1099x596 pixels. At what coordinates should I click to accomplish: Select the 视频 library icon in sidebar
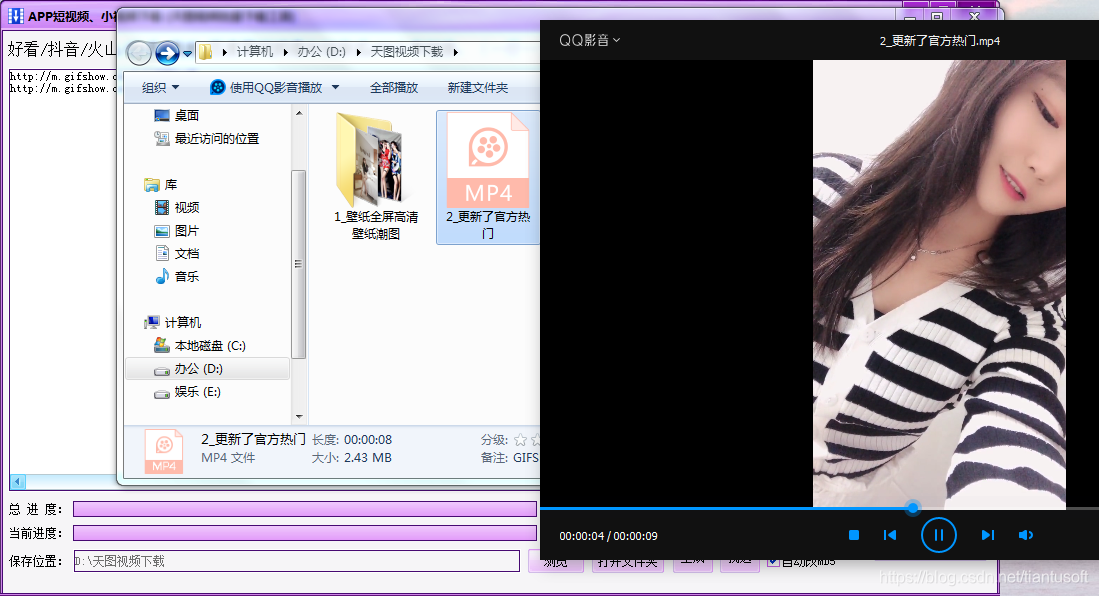pyautogui.click(x=162, y=207)
